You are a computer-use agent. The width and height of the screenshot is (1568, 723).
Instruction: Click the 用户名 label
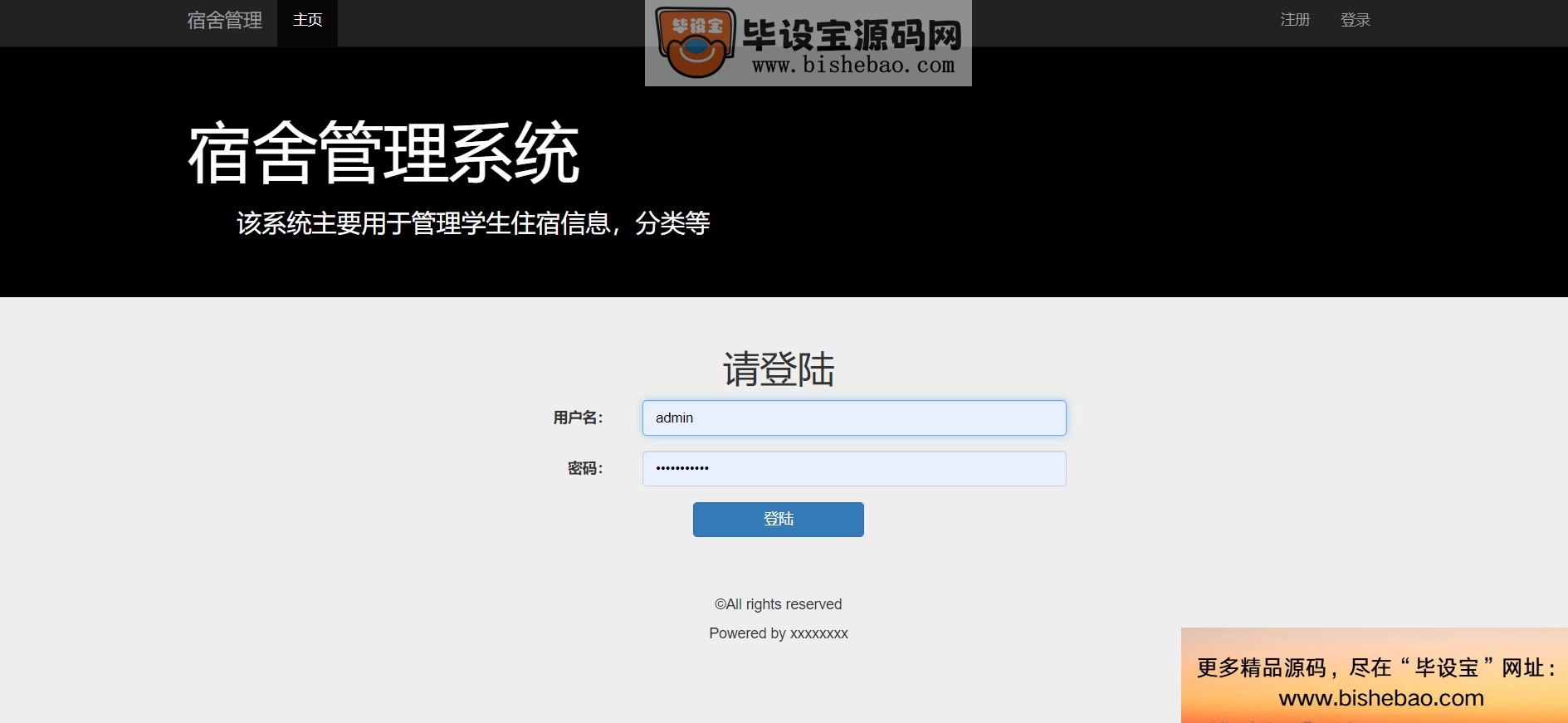pos(579,418)
